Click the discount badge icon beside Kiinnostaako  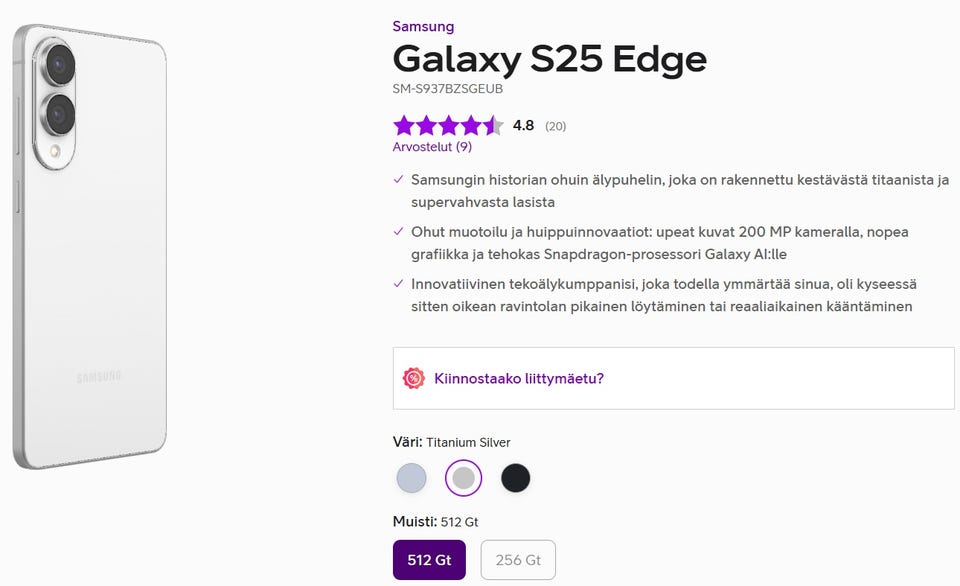413,378
